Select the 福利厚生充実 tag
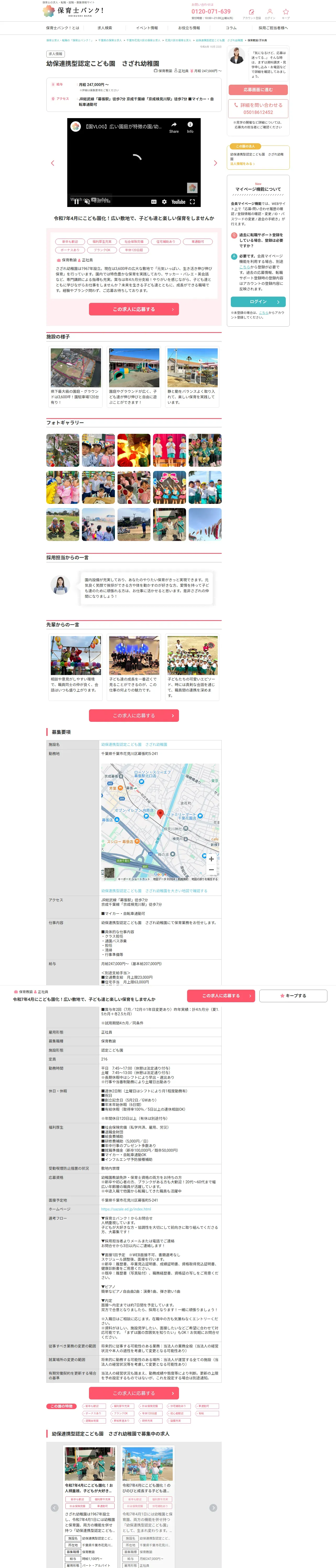 [102, 242]
